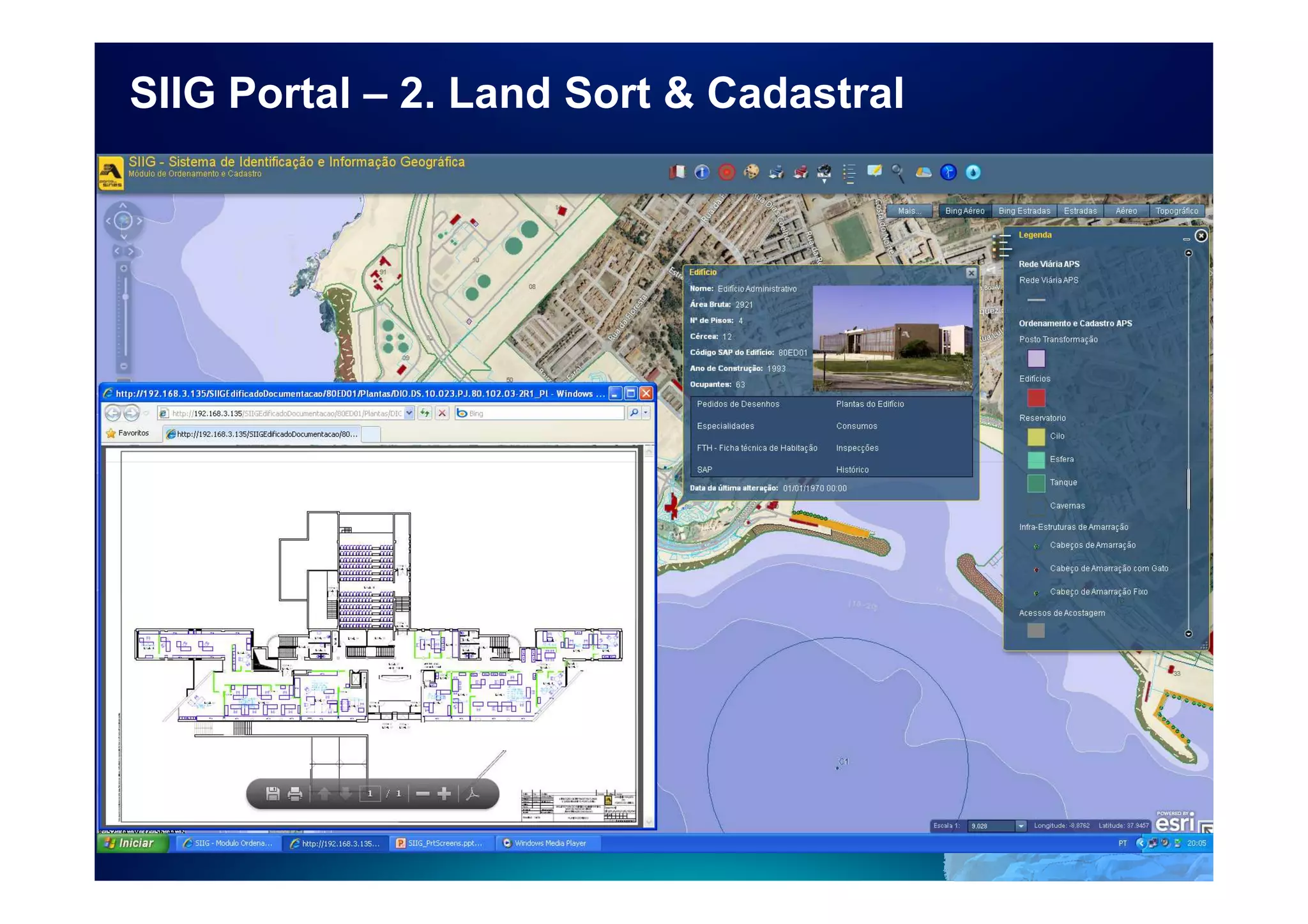Click the red Edifícios legend swatch
The width and height of the screenshot is (1308, 924).
1036,398
